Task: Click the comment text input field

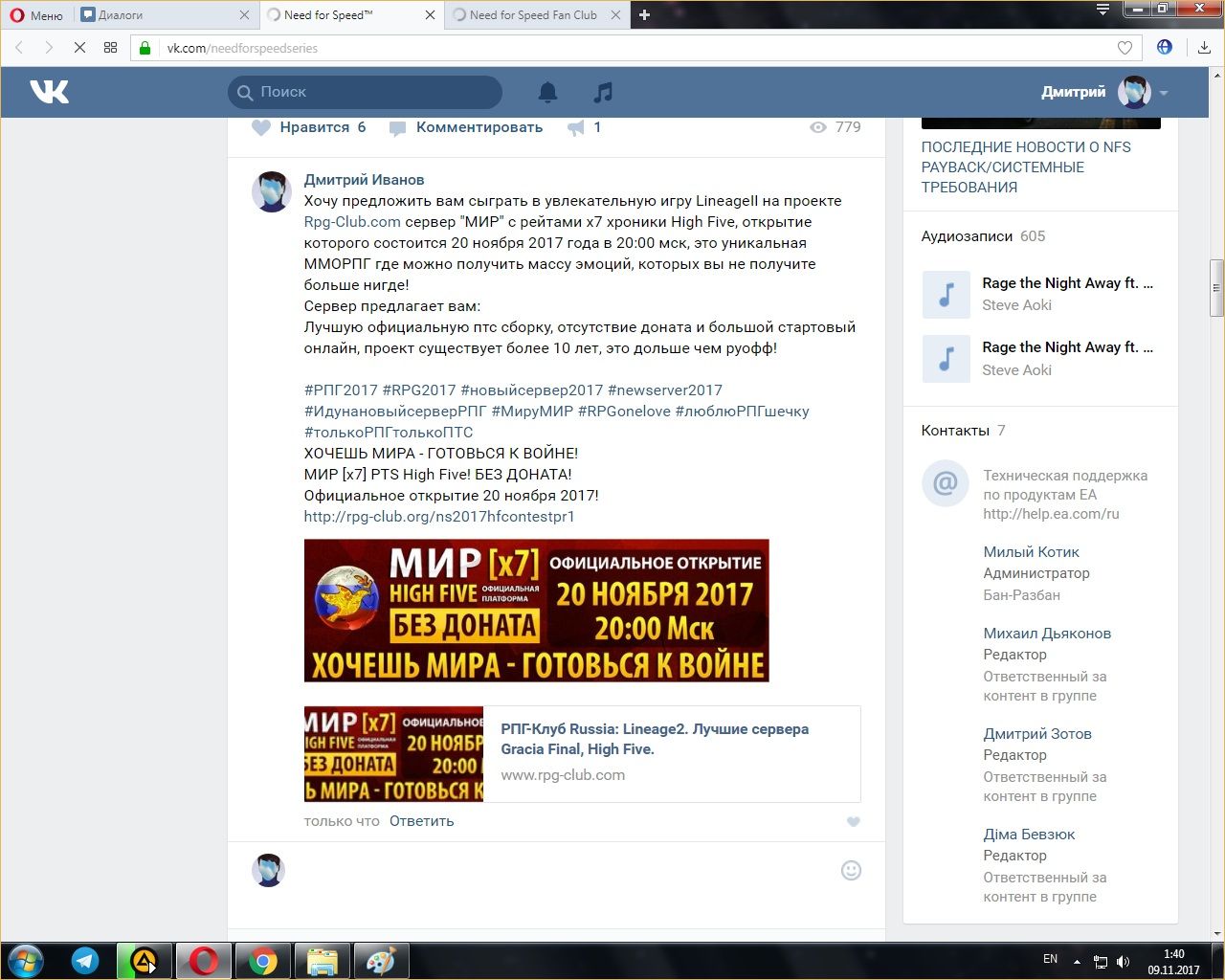Action: (x=562, y=871)
